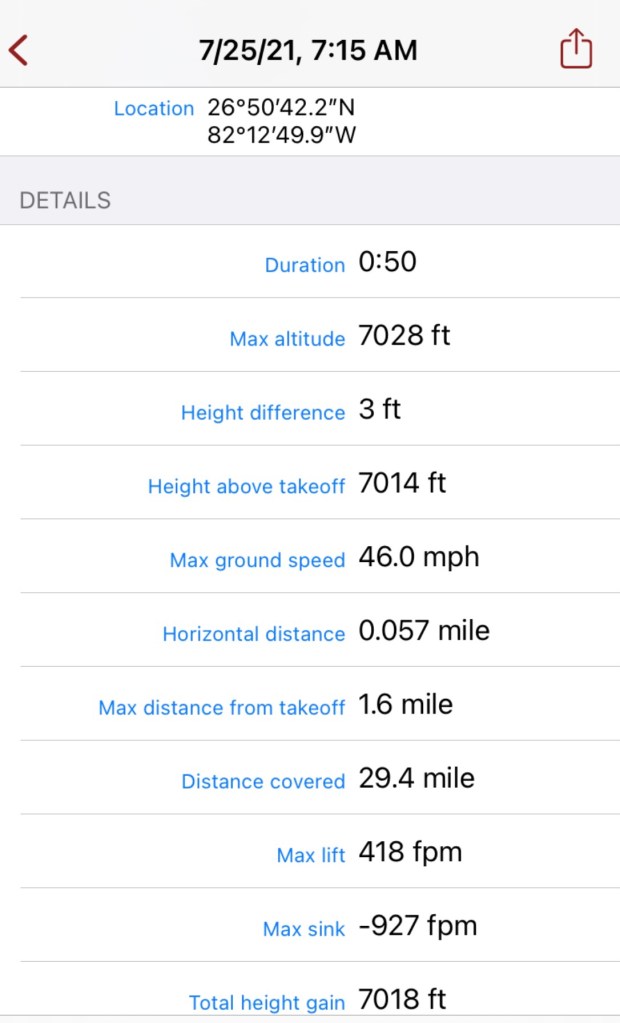Select the 46.0 mph speed value
Viewport: 620px width, 1023px height.
click(x=418, y=558)
